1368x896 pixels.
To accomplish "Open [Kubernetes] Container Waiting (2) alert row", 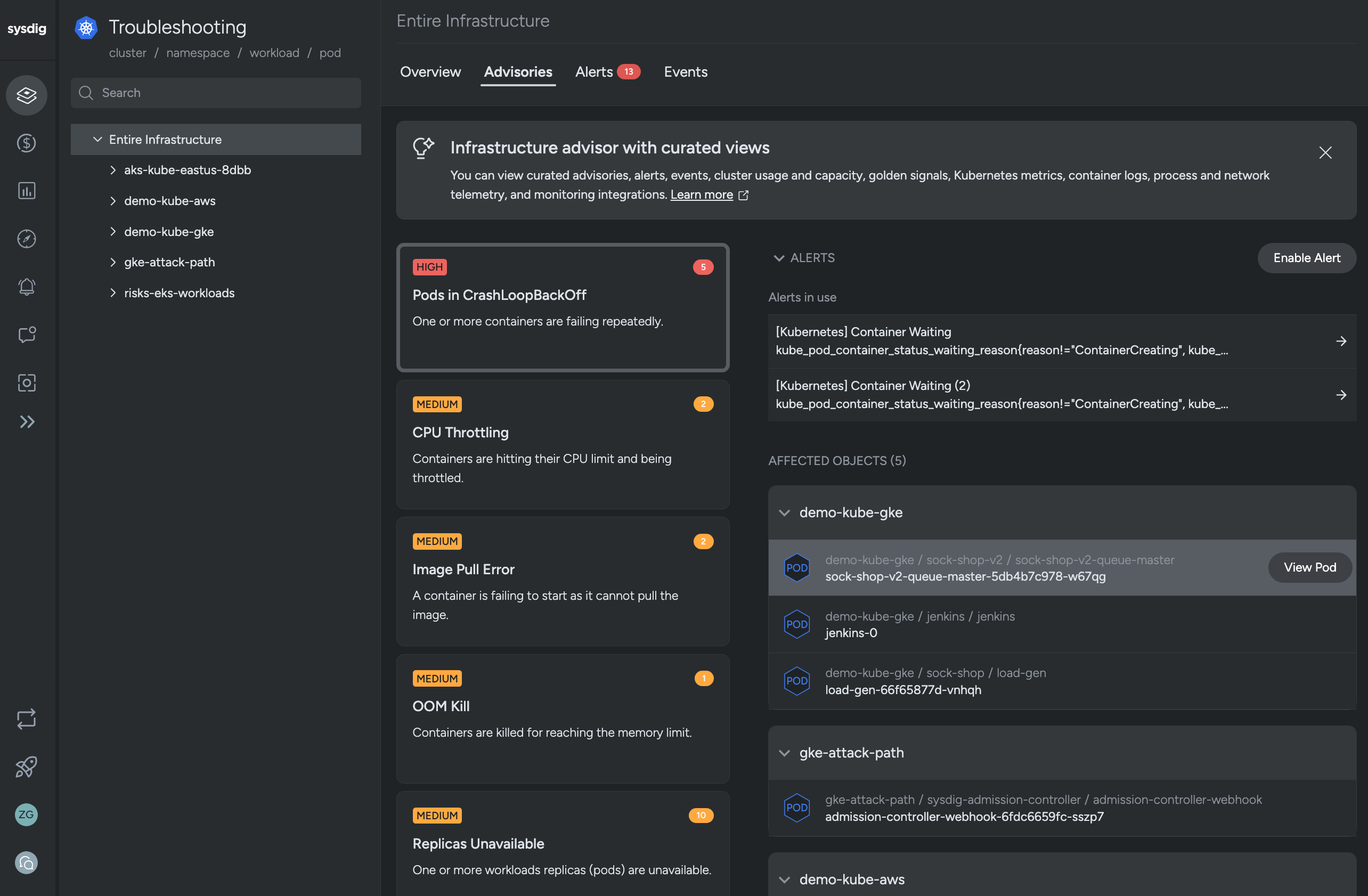I will [1062, 395].
